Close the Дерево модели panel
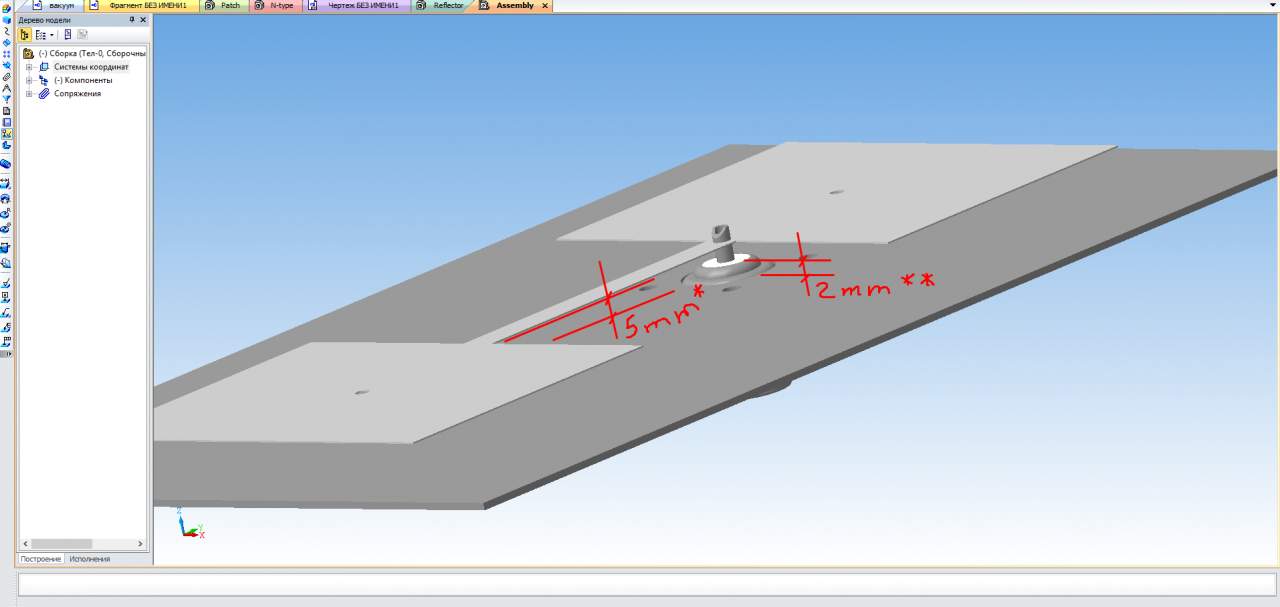 coord(142,19)
